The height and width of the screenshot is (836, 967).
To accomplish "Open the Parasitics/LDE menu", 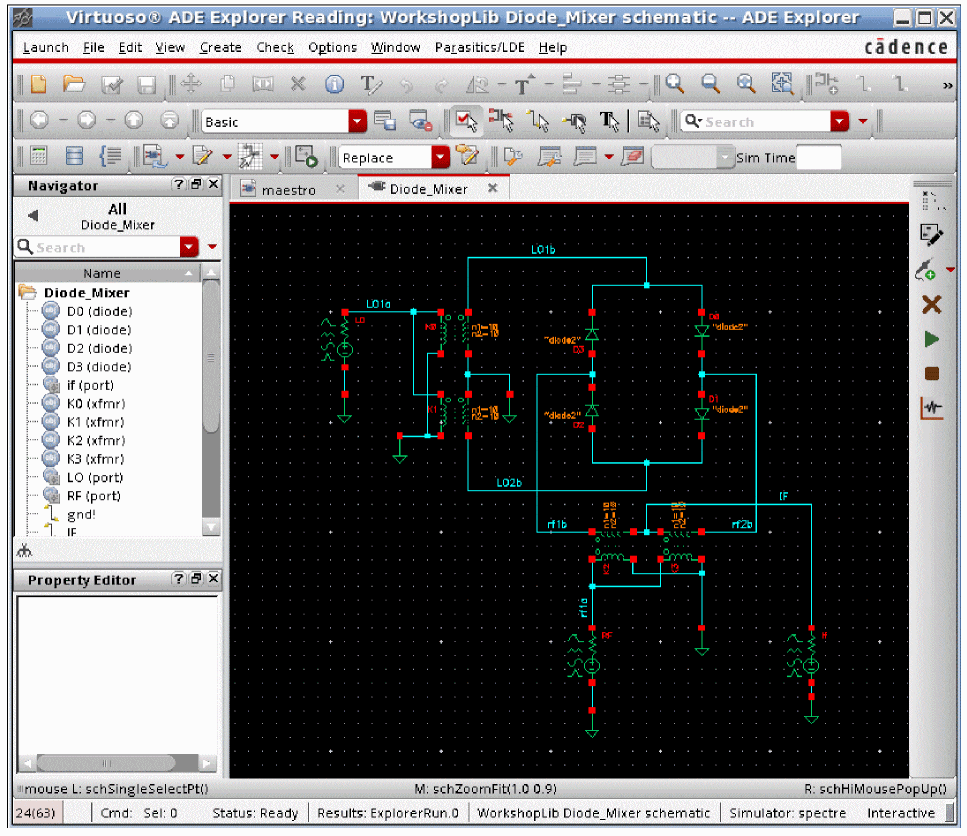I will [481, 47].
